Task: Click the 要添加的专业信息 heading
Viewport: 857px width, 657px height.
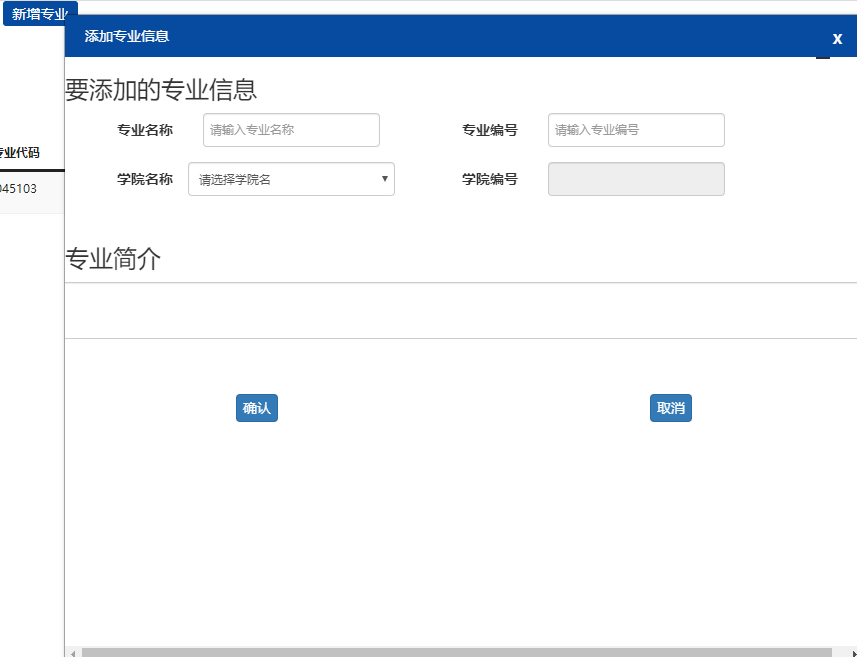Action: tap(161, 90)
